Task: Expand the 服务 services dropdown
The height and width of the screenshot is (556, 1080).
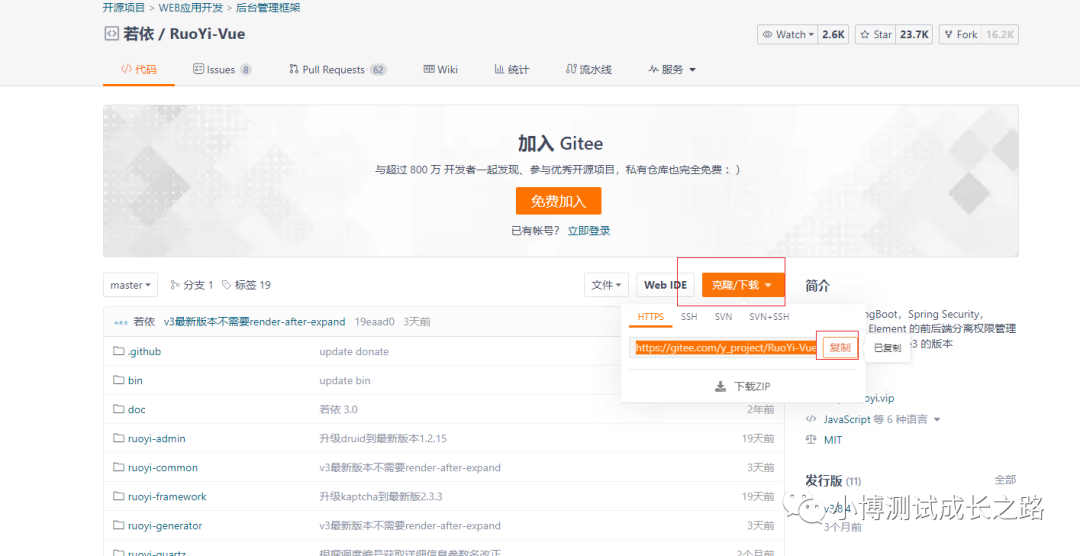Action: coord(672,70)
